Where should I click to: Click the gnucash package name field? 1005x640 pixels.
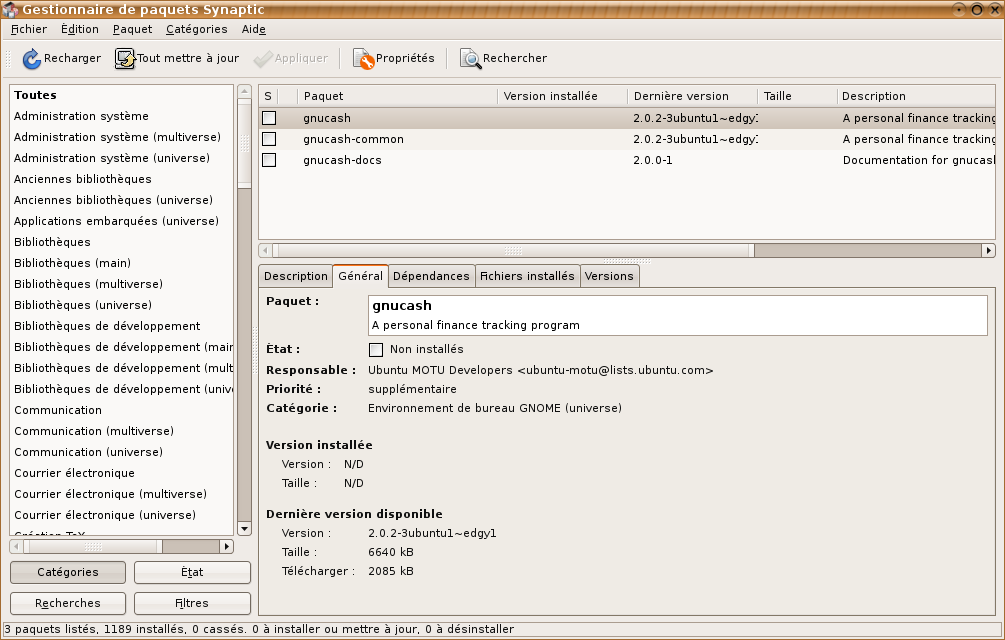677,315
